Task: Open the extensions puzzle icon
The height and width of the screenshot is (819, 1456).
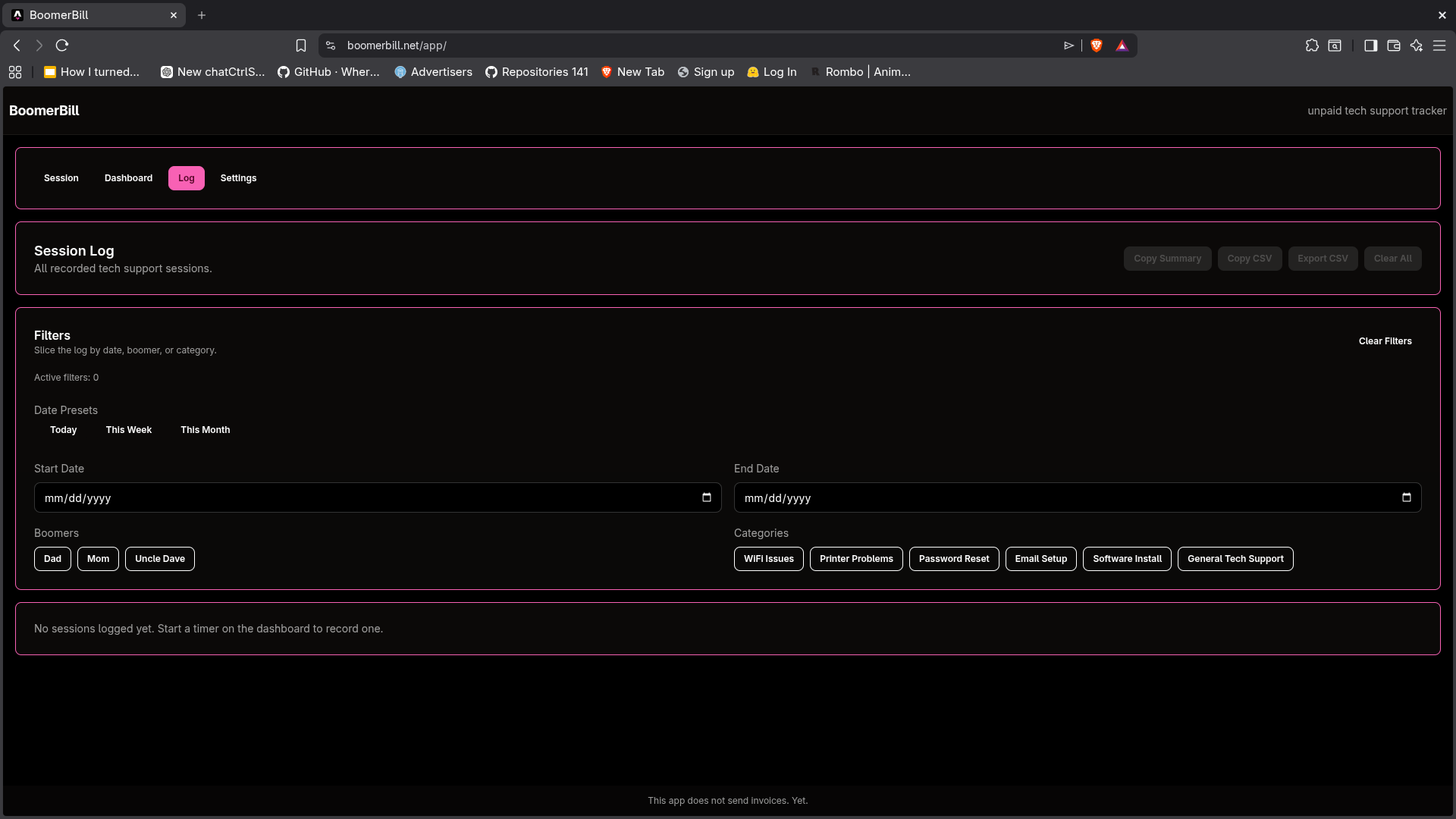Action: 1313,45
